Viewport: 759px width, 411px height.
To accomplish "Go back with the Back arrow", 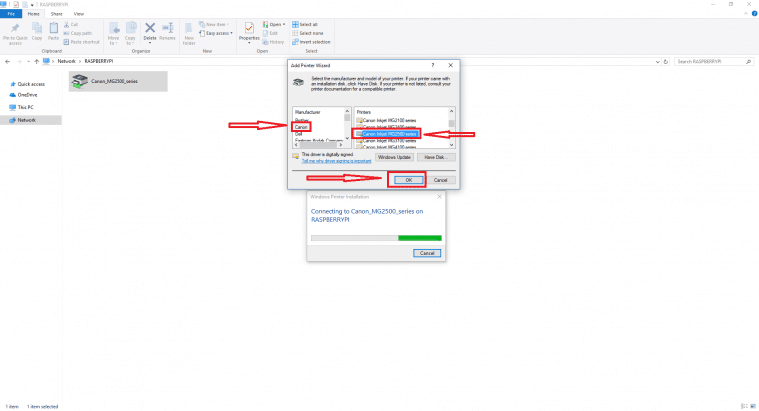I will tap(7, 61).
